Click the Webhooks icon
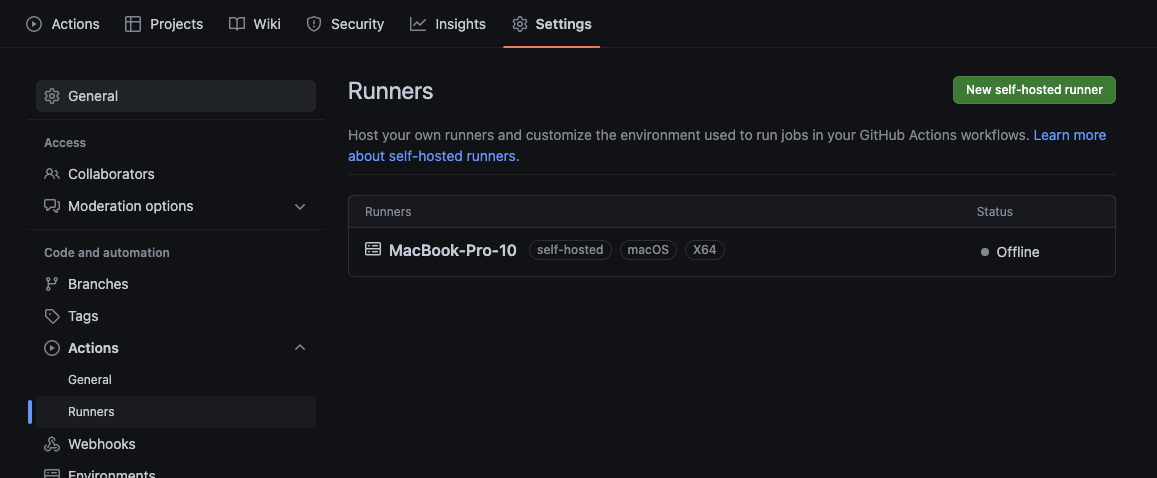The width and height of the screenshot is (1157, 478). (x=52, y=443)
